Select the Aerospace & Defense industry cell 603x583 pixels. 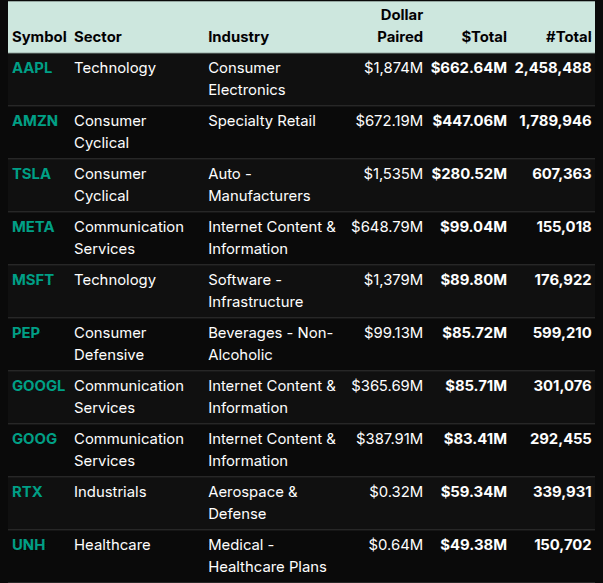pyautogui.click(x=252, y=503)
